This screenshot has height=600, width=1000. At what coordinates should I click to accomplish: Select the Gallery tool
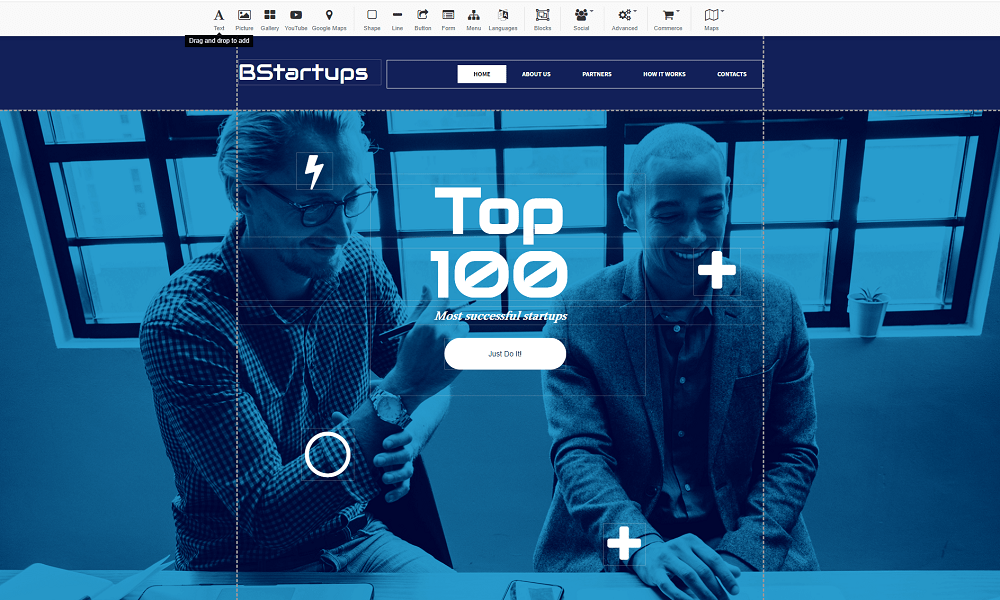[x=270, y=19]
